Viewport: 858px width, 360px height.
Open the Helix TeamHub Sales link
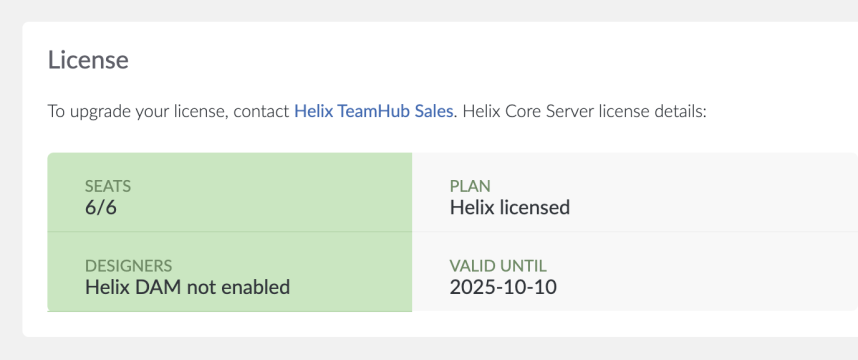pos(374,112)
